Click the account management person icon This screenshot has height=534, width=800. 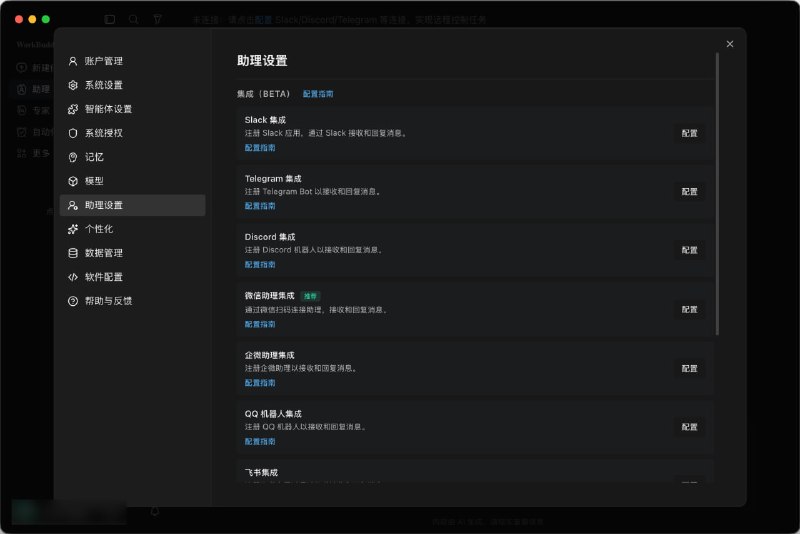click(x=73, y=61)
